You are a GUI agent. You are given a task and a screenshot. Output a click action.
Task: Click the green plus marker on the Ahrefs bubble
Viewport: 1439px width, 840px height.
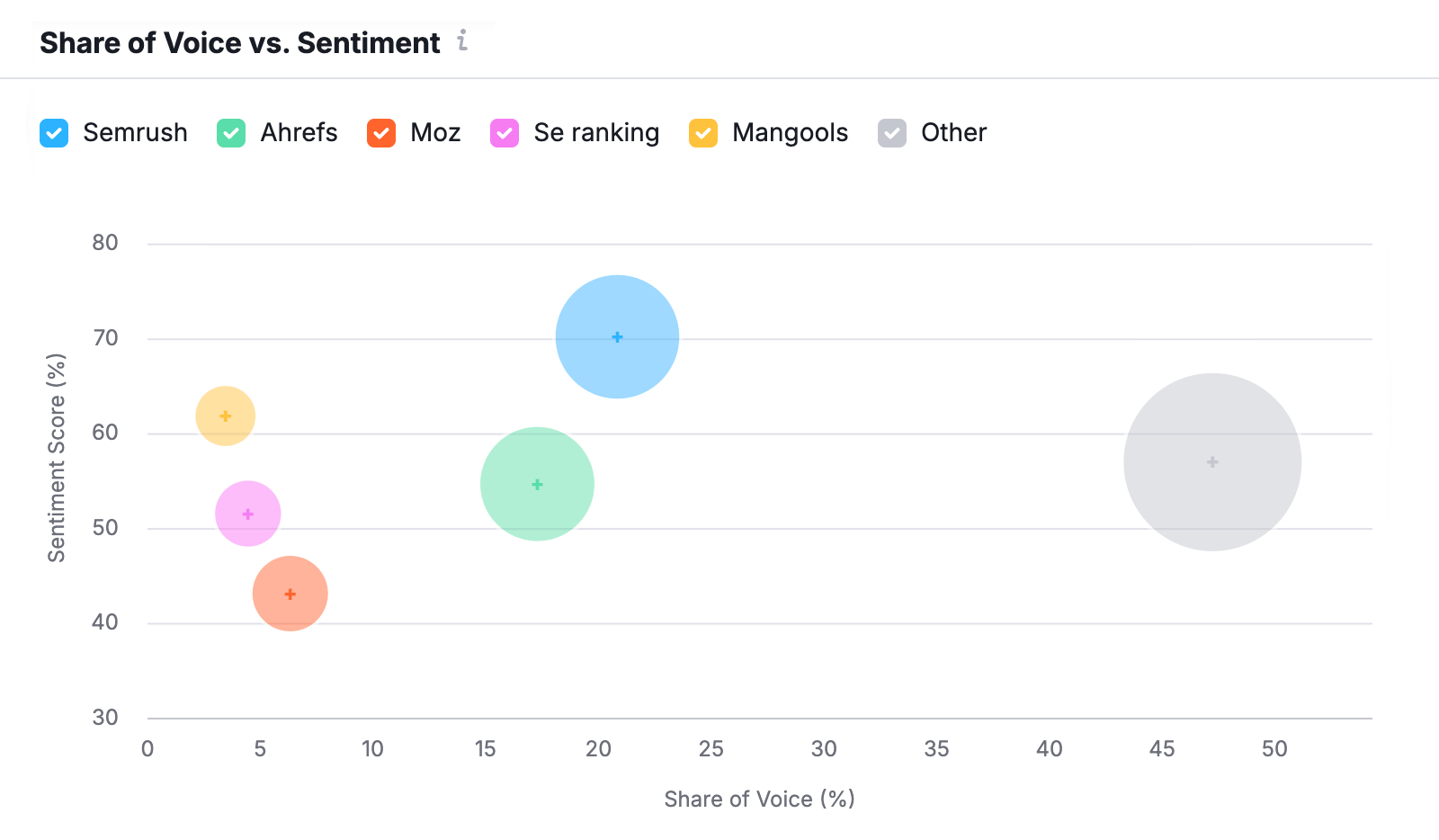tap(538, 483)
